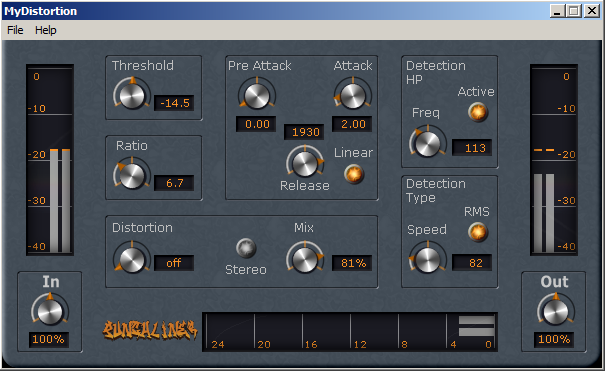Click the Threshold knob

132,95
